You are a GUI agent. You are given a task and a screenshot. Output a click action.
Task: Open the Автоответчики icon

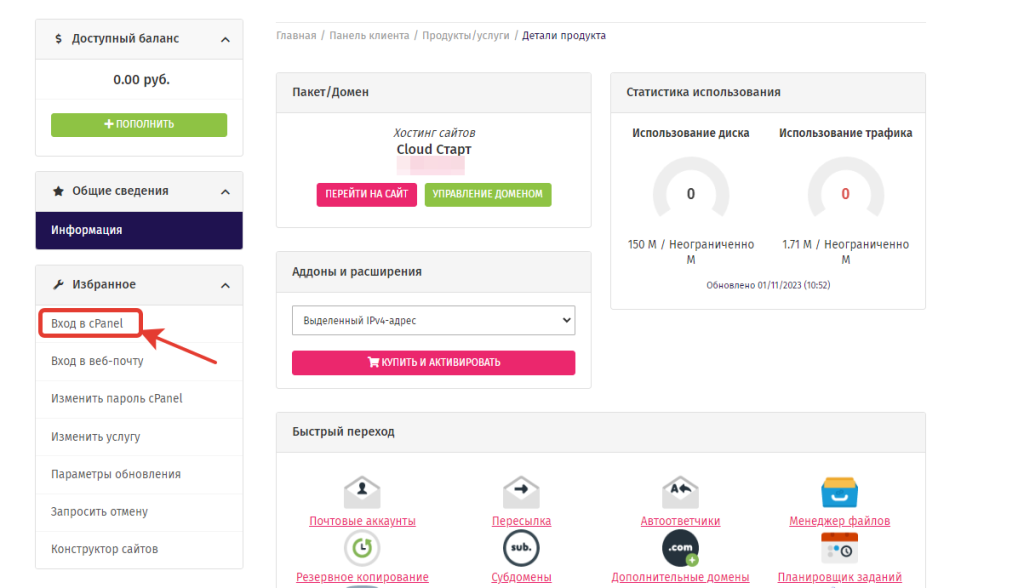(x=680, y=492)
